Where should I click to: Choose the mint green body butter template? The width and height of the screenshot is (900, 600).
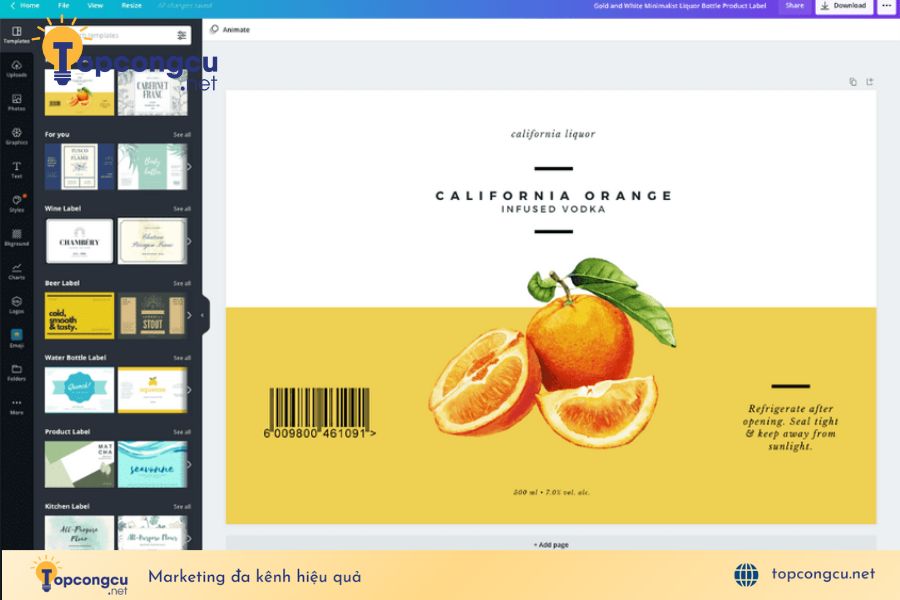152,167
